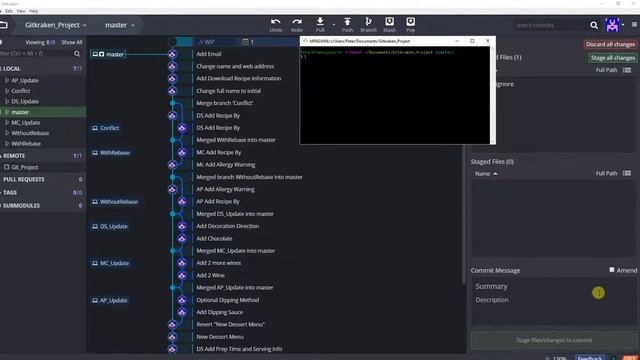Viewport: 640px width, 360px height.
Task: Open the Help menu
Action: pos(34,11)
